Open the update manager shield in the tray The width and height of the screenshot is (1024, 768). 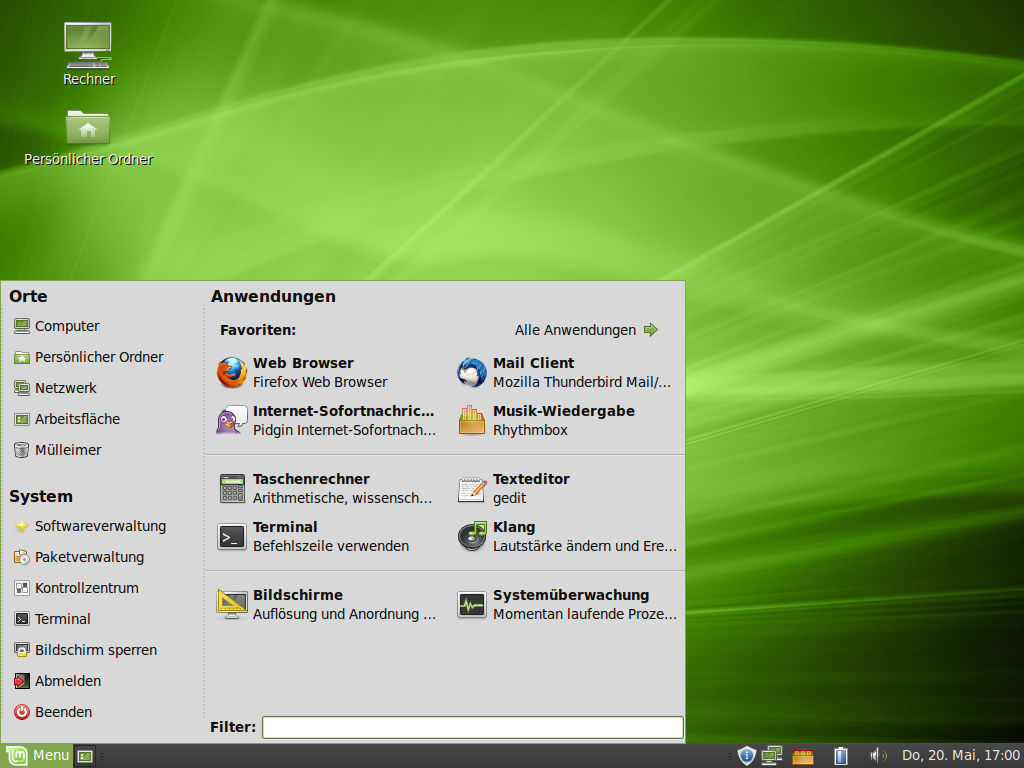pos(746,755)
